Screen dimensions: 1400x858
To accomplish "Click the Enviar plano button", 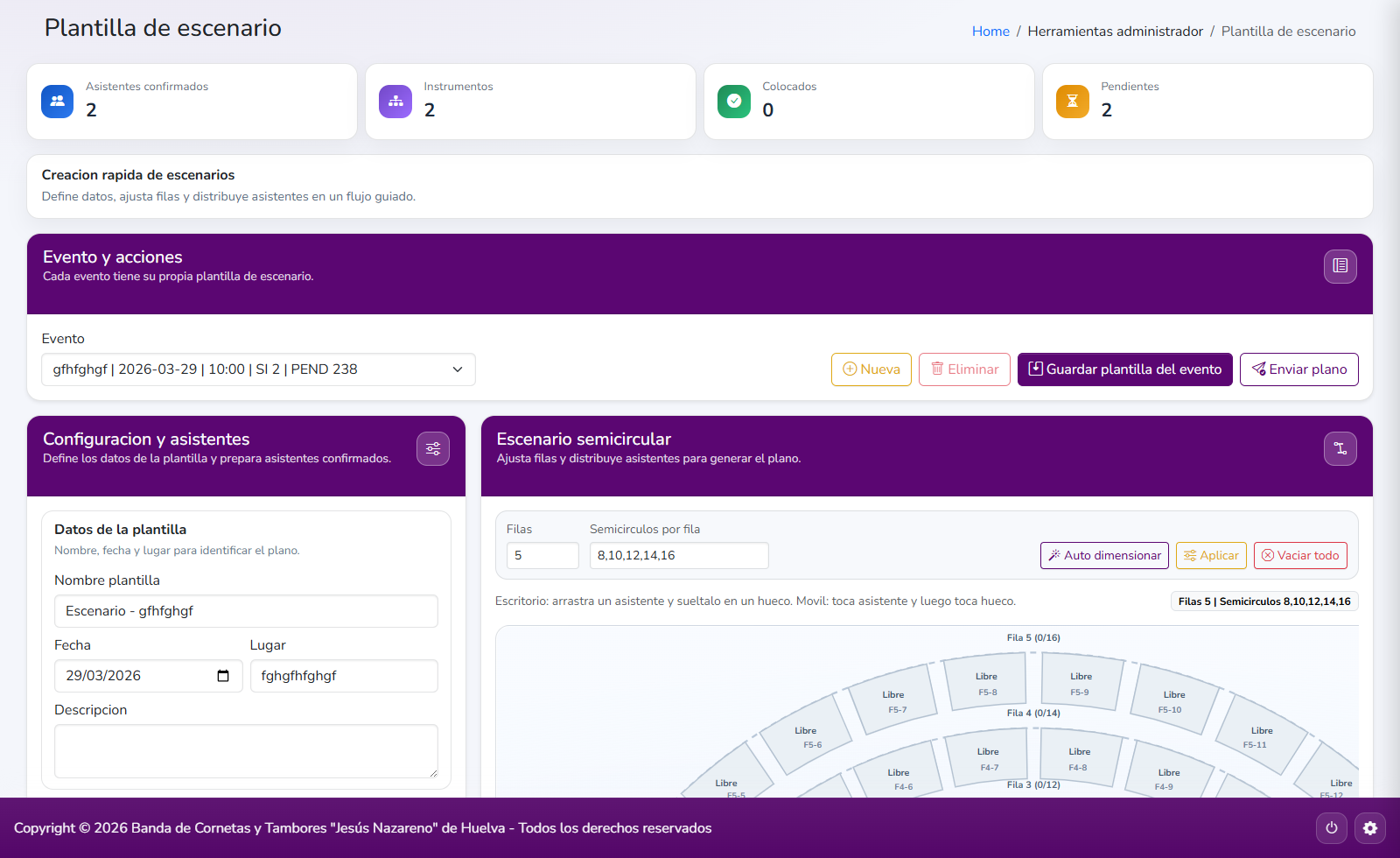I will tap(1298, 369).
